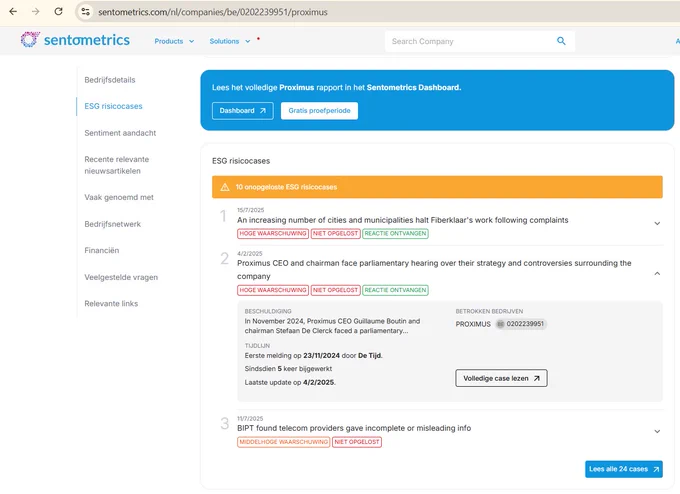
Task: Click the Dashboard button
Action: point(242,111)
